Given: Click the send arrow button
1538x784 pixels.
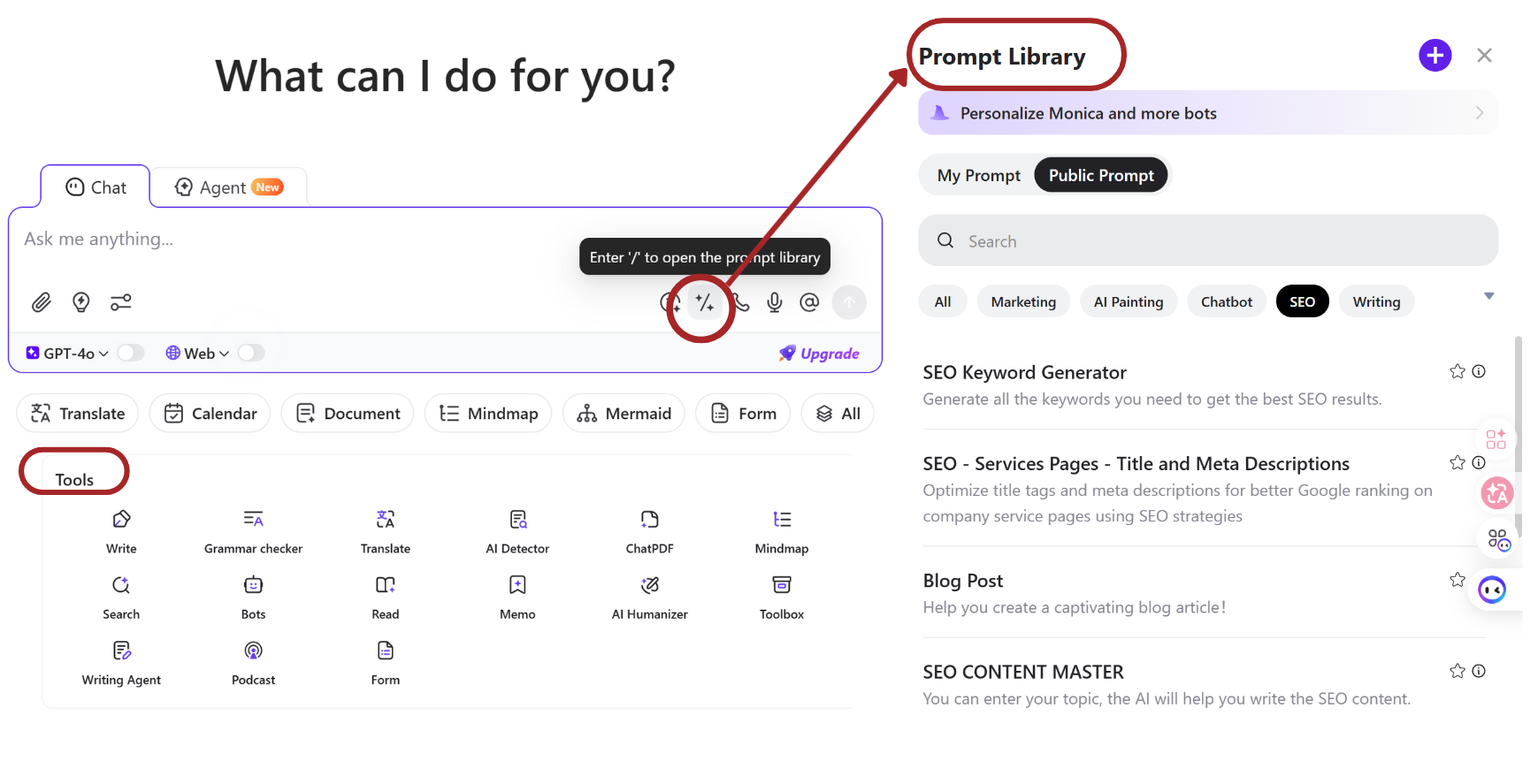Looking at the screenshot, I should (849, 302).
